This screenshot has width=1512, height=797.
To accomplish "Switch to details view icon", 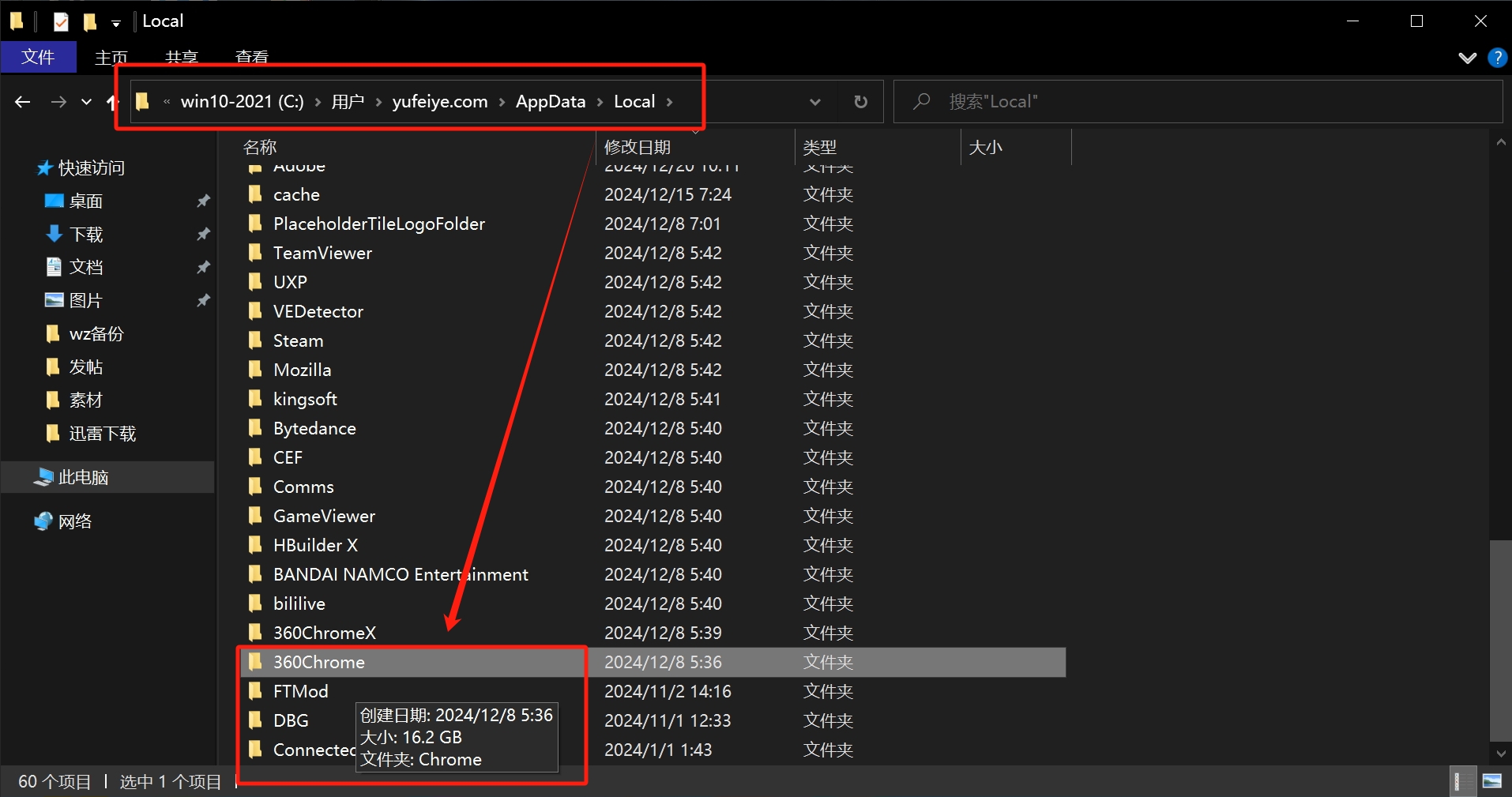I will [x=1462, y=781].
